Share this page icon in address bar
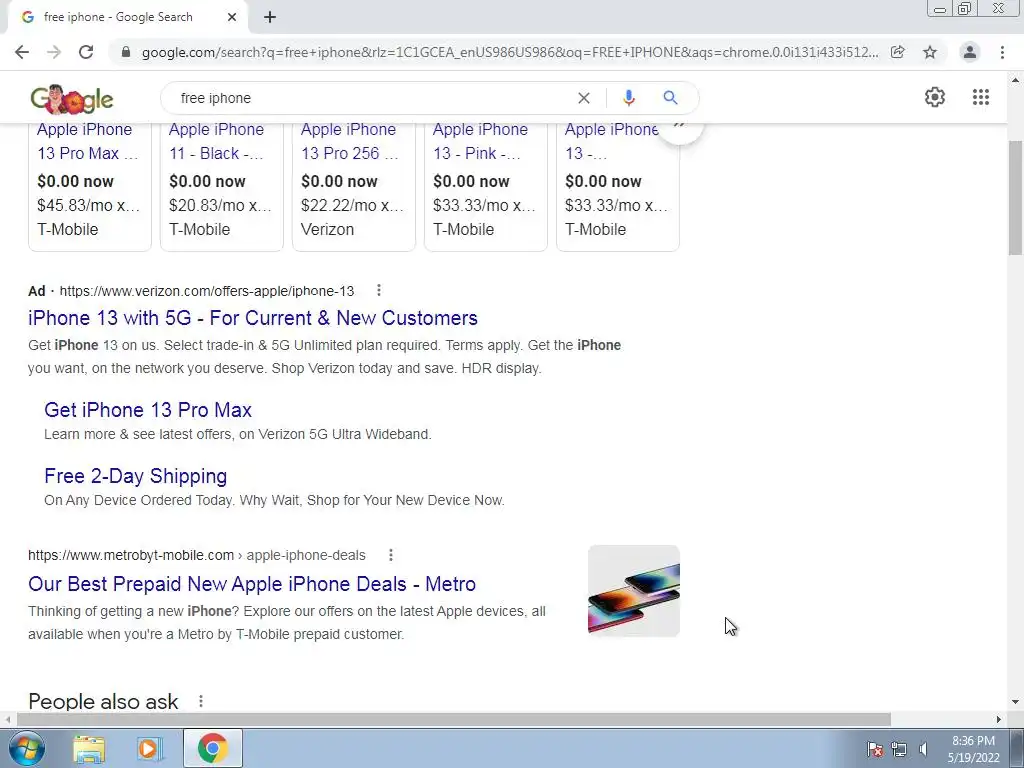The image size is (1024, 768). pyautogui.click(x=898, y=52)
